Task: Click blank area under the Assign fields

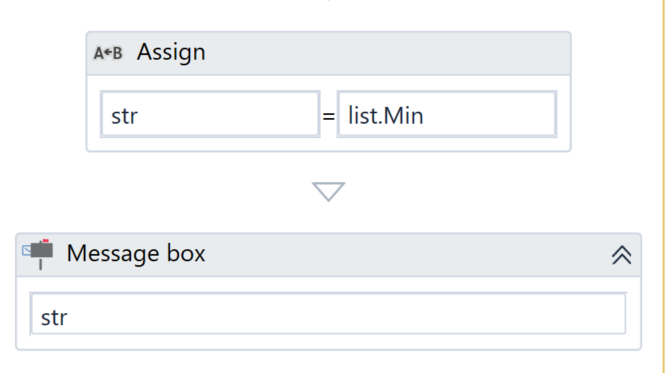Action: (328, 144)
